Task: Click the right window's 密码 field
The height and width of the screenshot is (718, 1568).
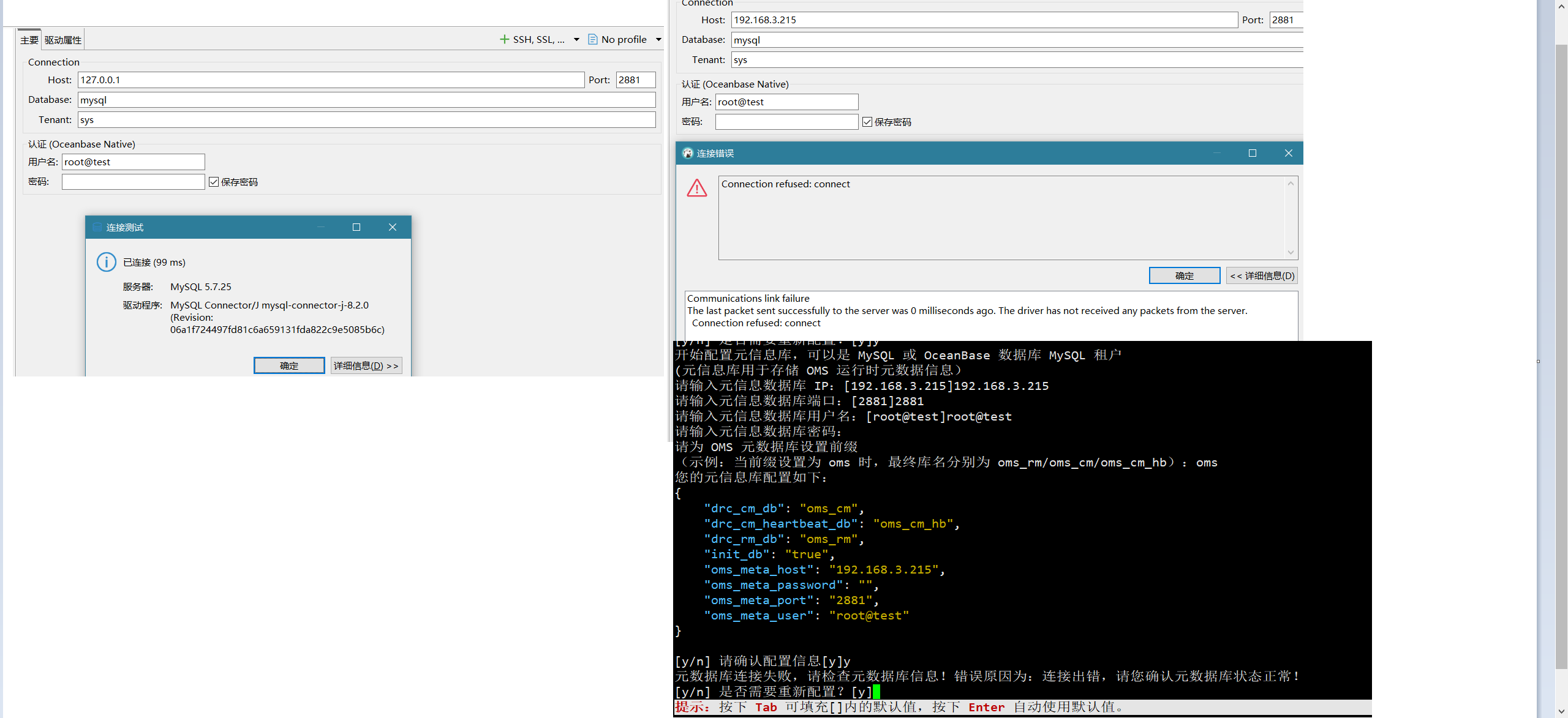Action: click(x=786, y=122)
